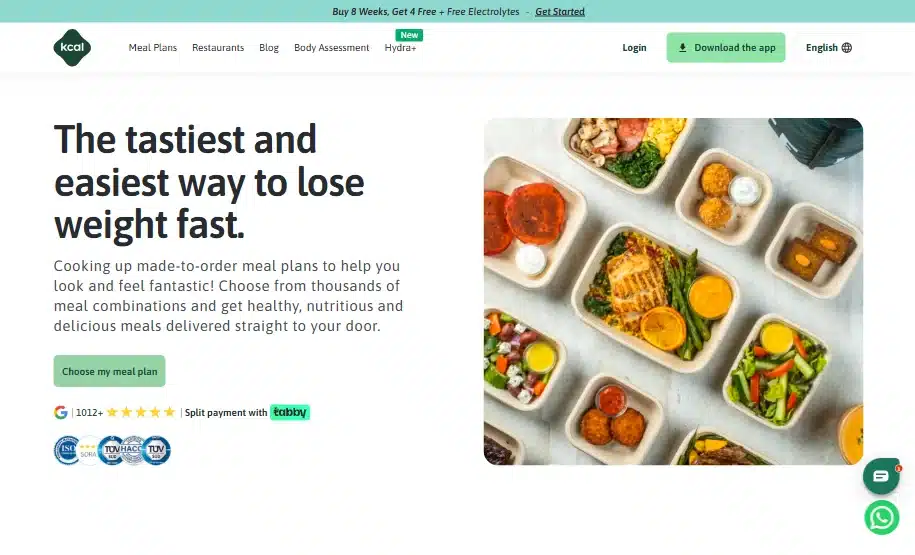Open the Blog page
The width and height of the screenshot is (915, 555).
point(269,47)
